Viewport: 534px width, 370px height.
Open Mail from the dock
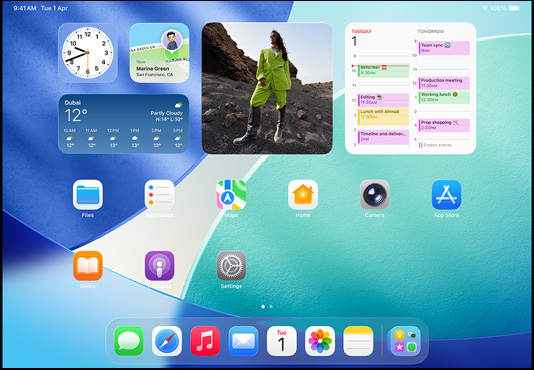tap(243, 341)
